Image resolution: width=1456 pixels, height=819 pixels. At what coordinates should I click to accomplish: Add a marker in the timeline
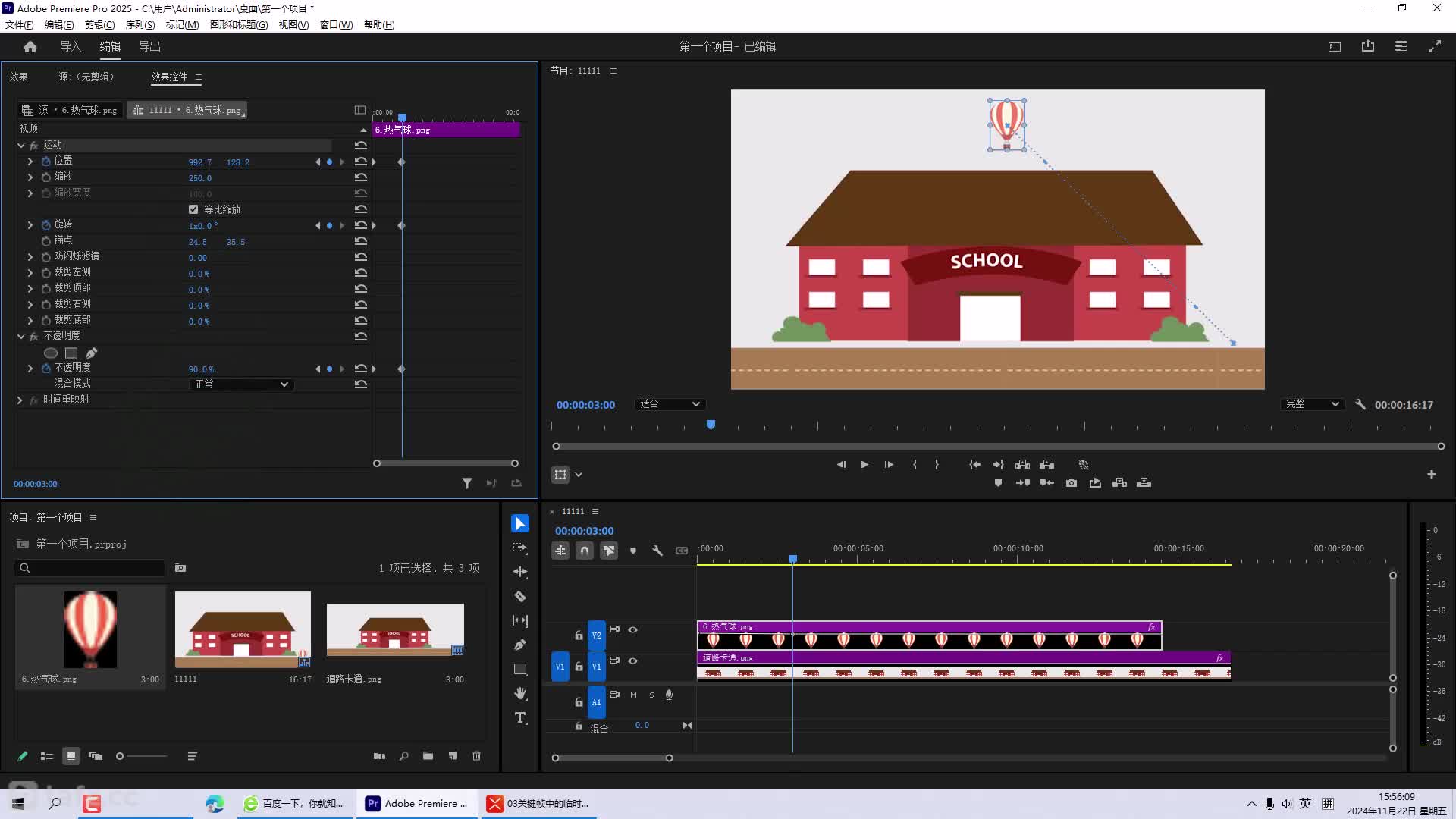[x=633, y=551]
